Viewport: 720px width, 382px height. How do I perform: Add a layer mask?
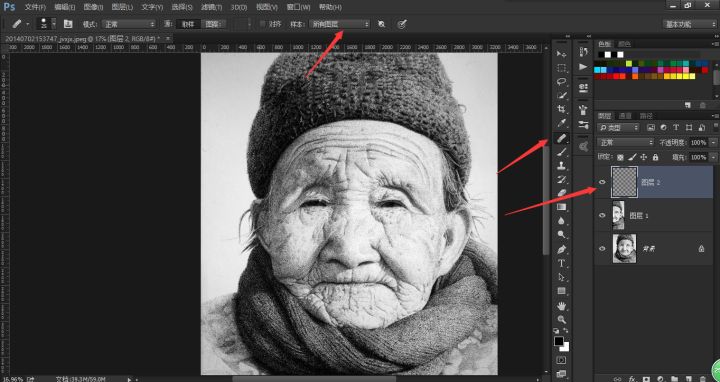coord(646,378)
